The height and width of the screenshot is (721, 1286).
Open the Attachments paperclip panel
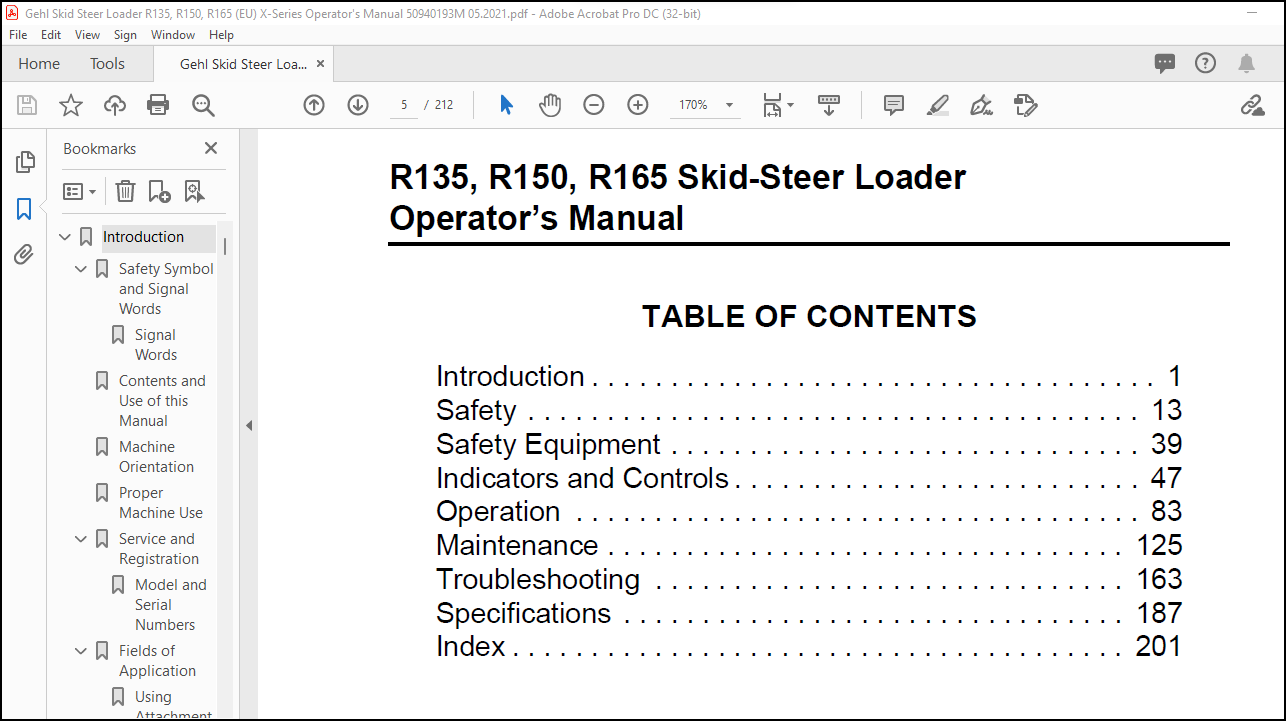[x=24, y=255]
